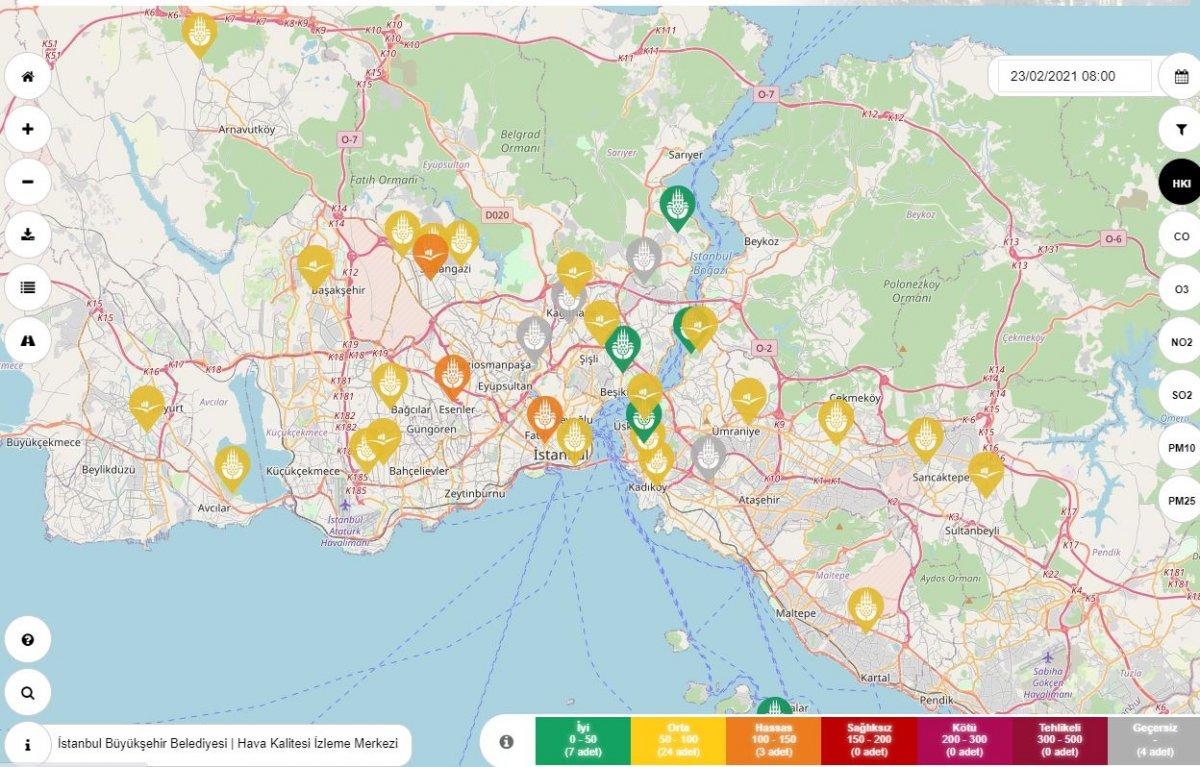The height and width of the screenshot is (767, 1200).
Task: Enable the CO pollutant layer
Action: click(x=1180, y=235)
